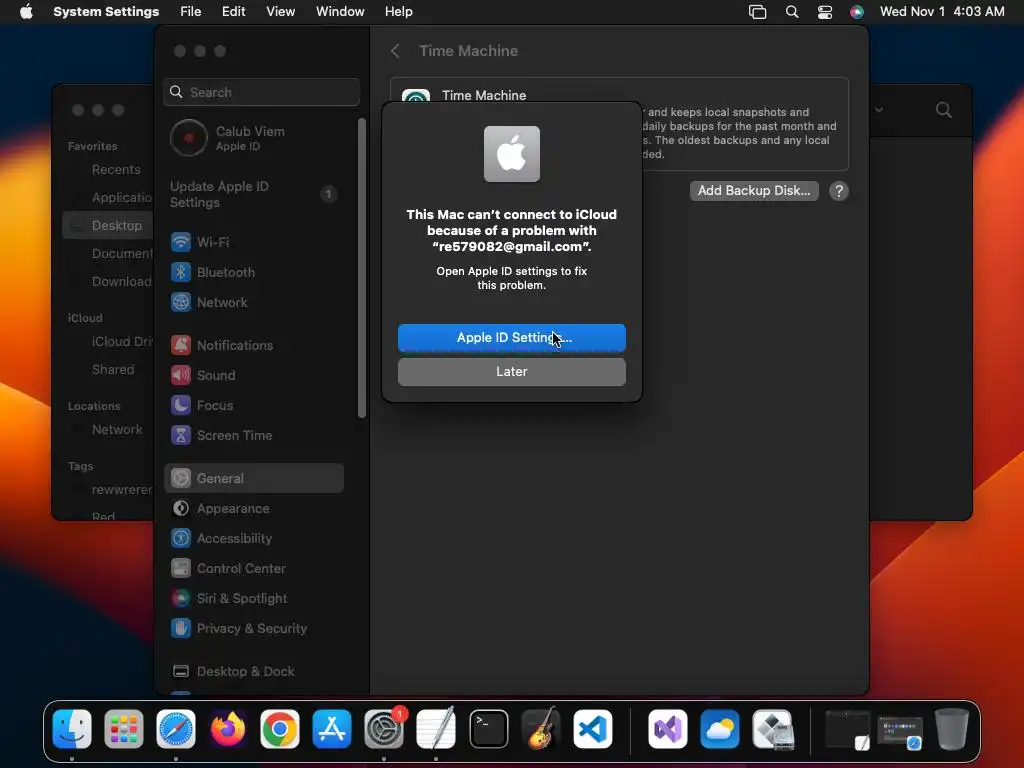The width and height of the screenshot is (1024, 768).
Task: Click search icon in Finder window
Action: click(944, 110)
